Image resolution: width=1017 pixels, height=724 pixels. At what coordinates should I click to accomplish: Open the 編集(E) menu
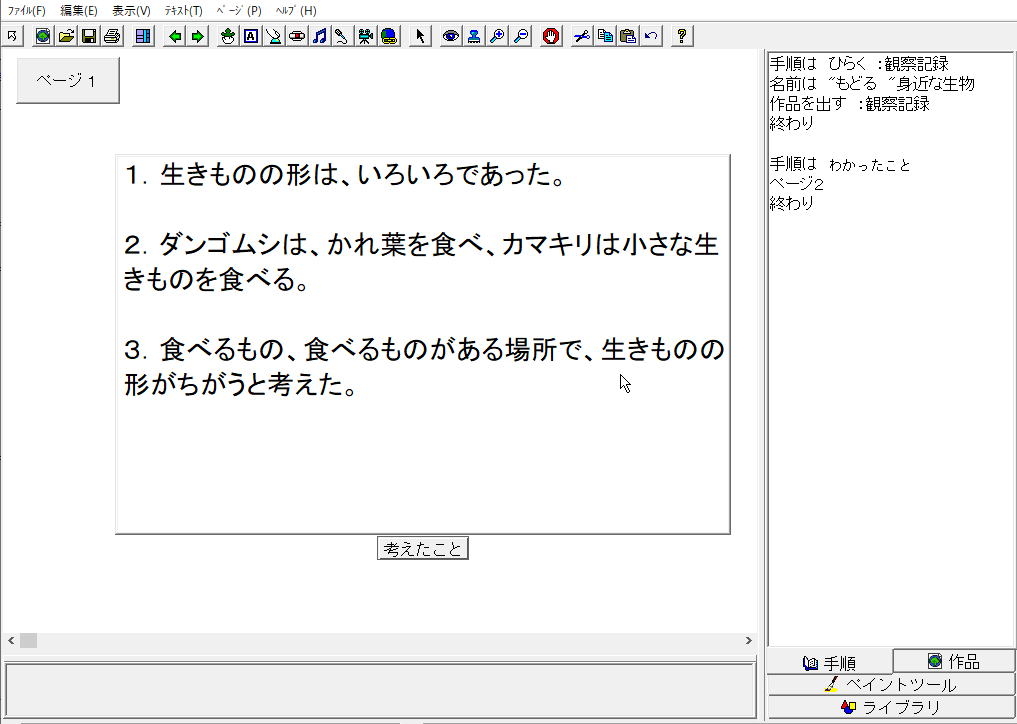(79, 10)
